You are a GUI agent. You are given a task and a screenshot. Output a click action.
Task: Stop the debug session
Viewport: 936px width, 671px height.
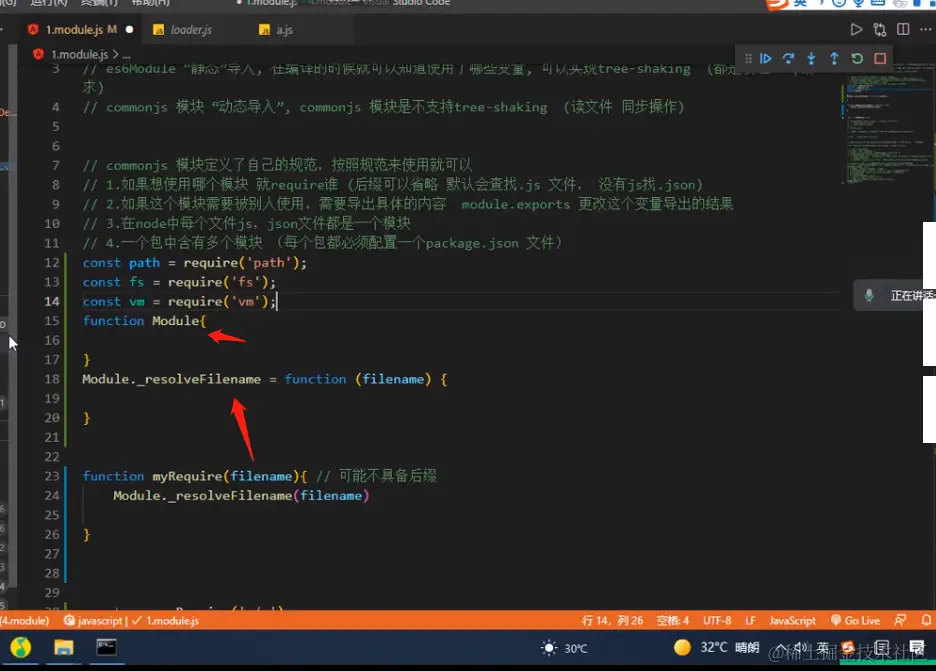pos(880,59)
